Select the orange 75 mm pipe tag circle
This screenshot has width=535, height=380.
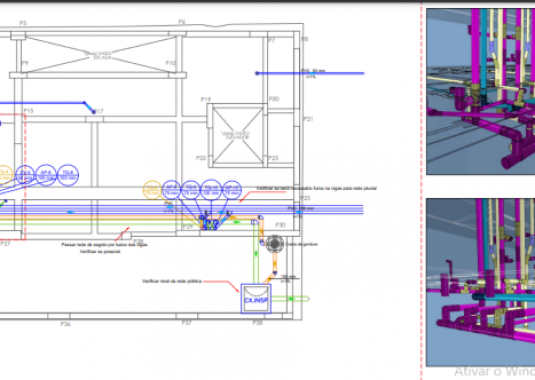tap(152, 190)
